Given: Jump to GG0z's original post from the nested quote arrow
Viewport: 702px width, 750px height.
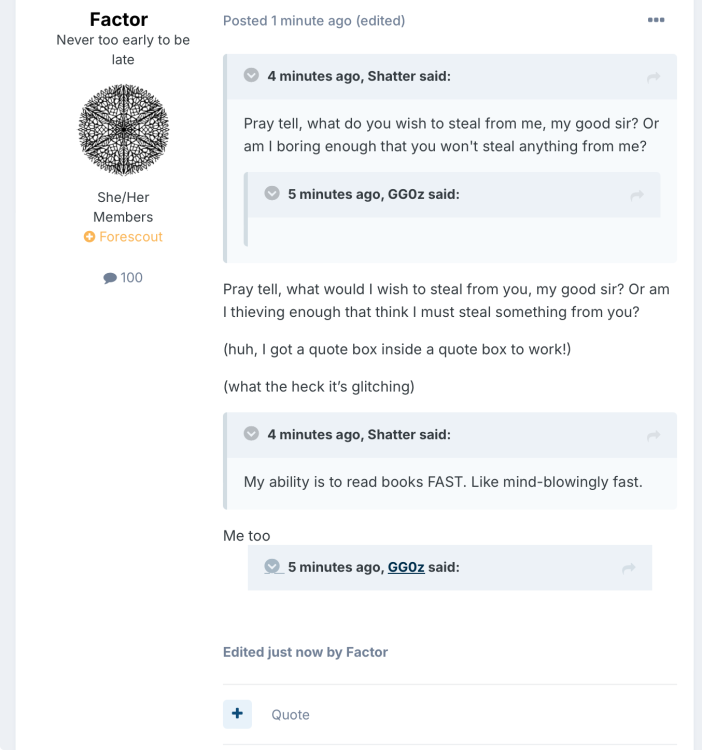Looking at the screenshot, I should pos(636,195).
